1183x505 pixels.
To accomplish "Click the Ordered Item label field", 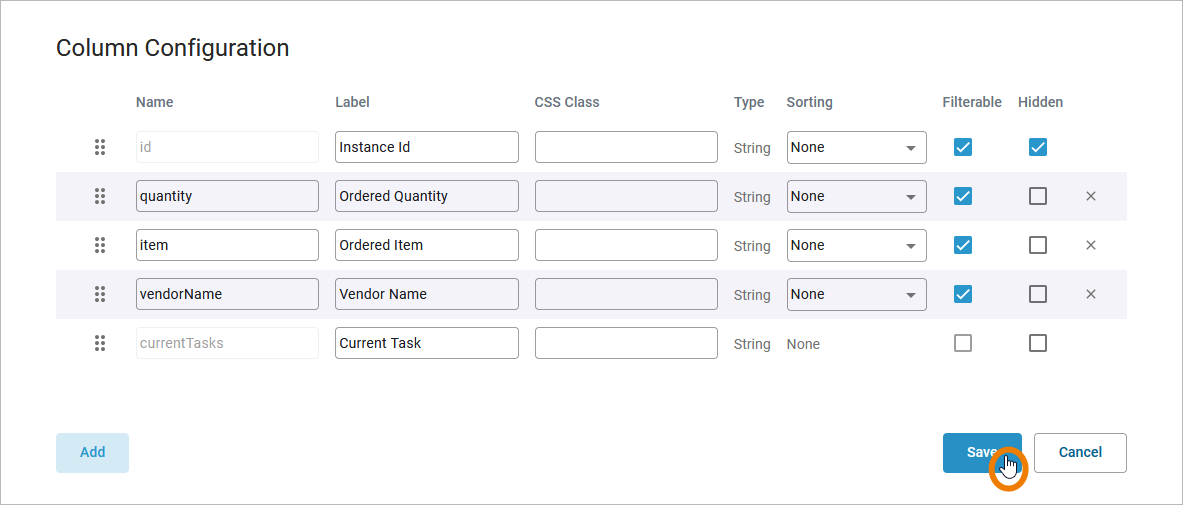I will tap(426, 245).
